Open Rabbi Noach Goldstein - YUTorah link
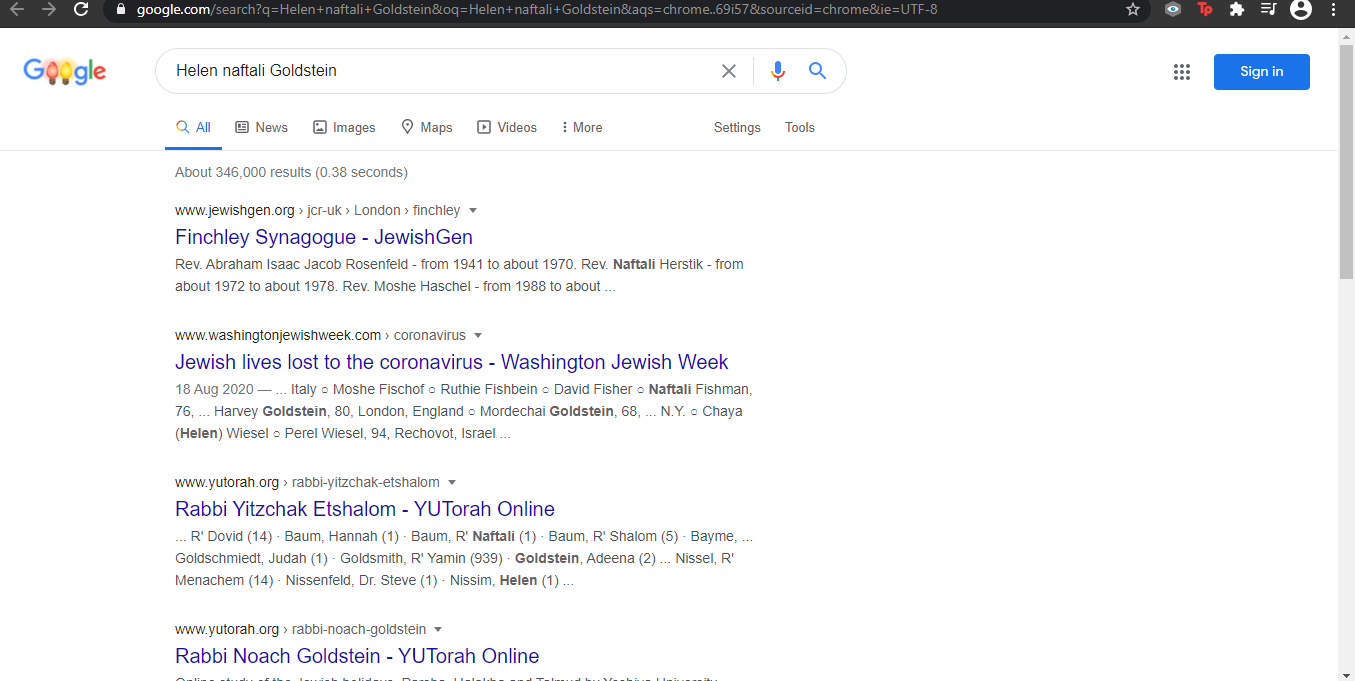1355x681 pixels. 357,656
